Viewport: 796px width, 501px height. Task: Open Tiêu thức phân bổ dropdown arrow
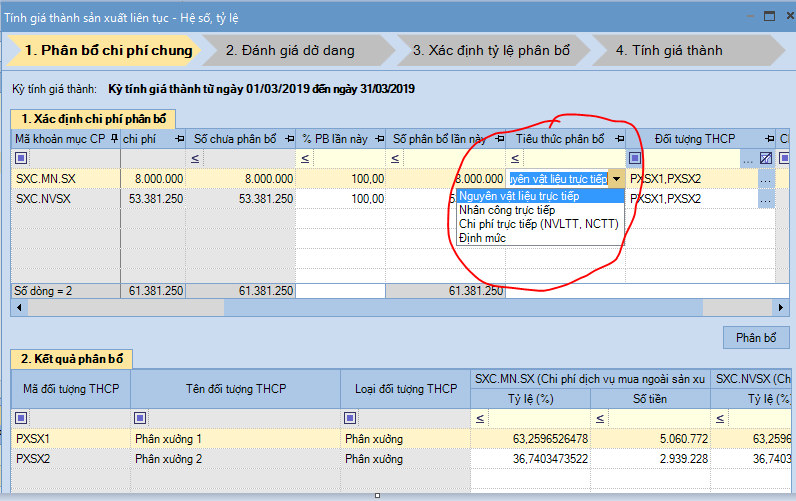[617, 179]
